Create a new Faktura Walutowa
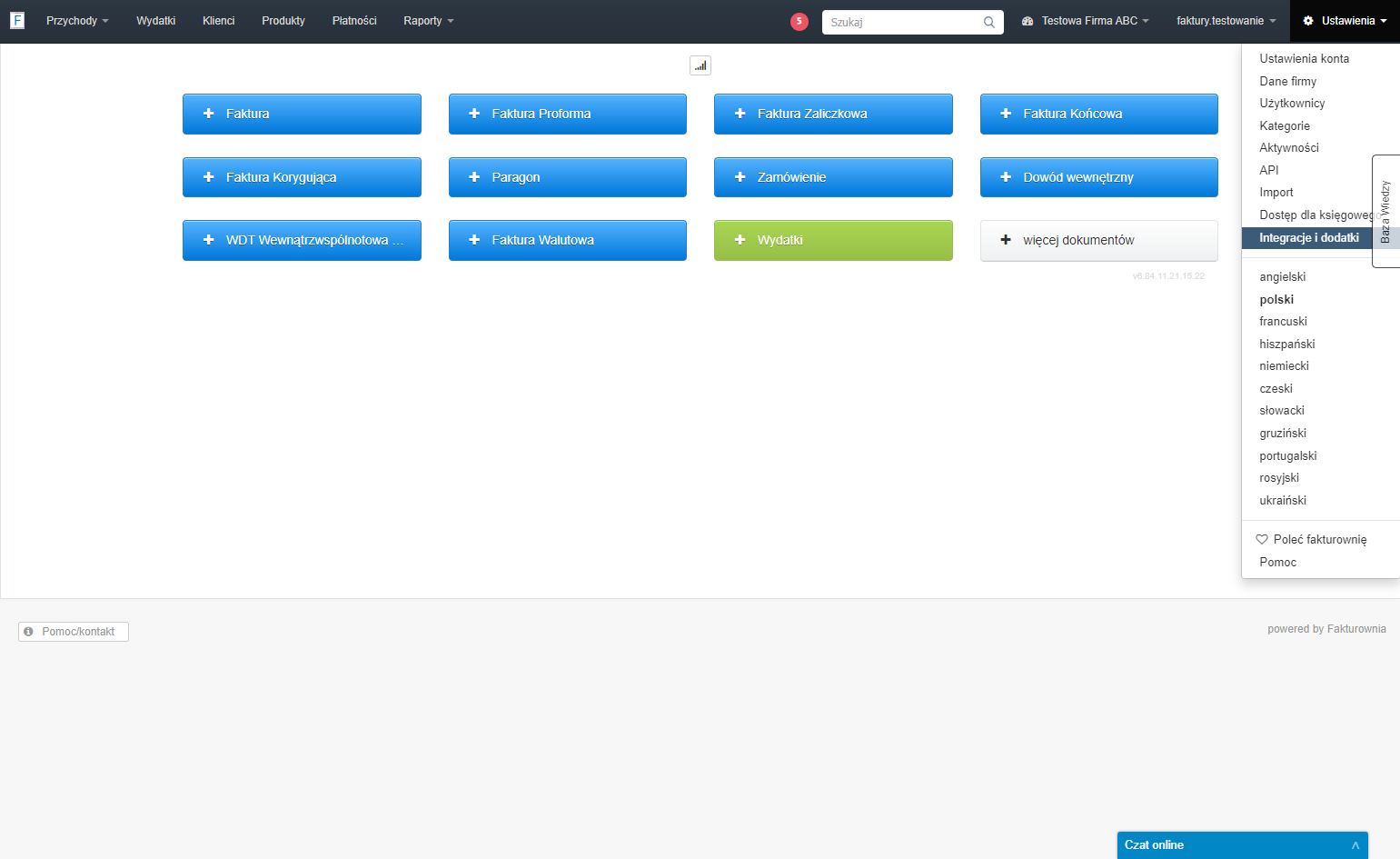The image size is (1400, 859). tap(568, 240)
